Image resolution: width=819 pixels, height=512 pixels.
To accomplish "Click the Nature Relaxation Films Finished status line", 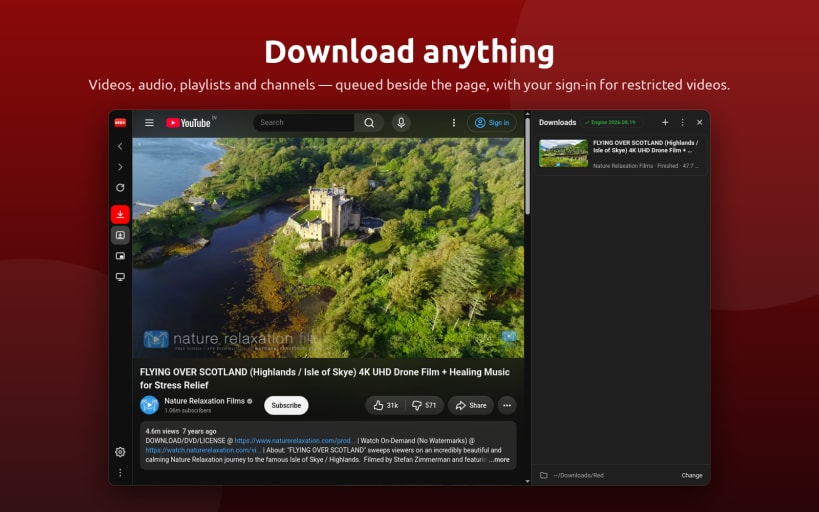I will (x=646, y=166).
